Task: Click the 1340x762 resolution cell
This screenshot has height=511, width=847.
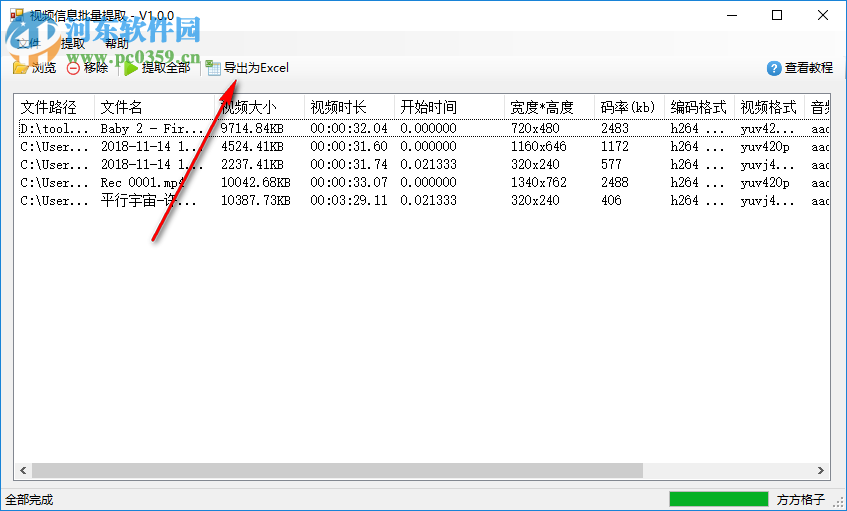Action: click(539, 183)
